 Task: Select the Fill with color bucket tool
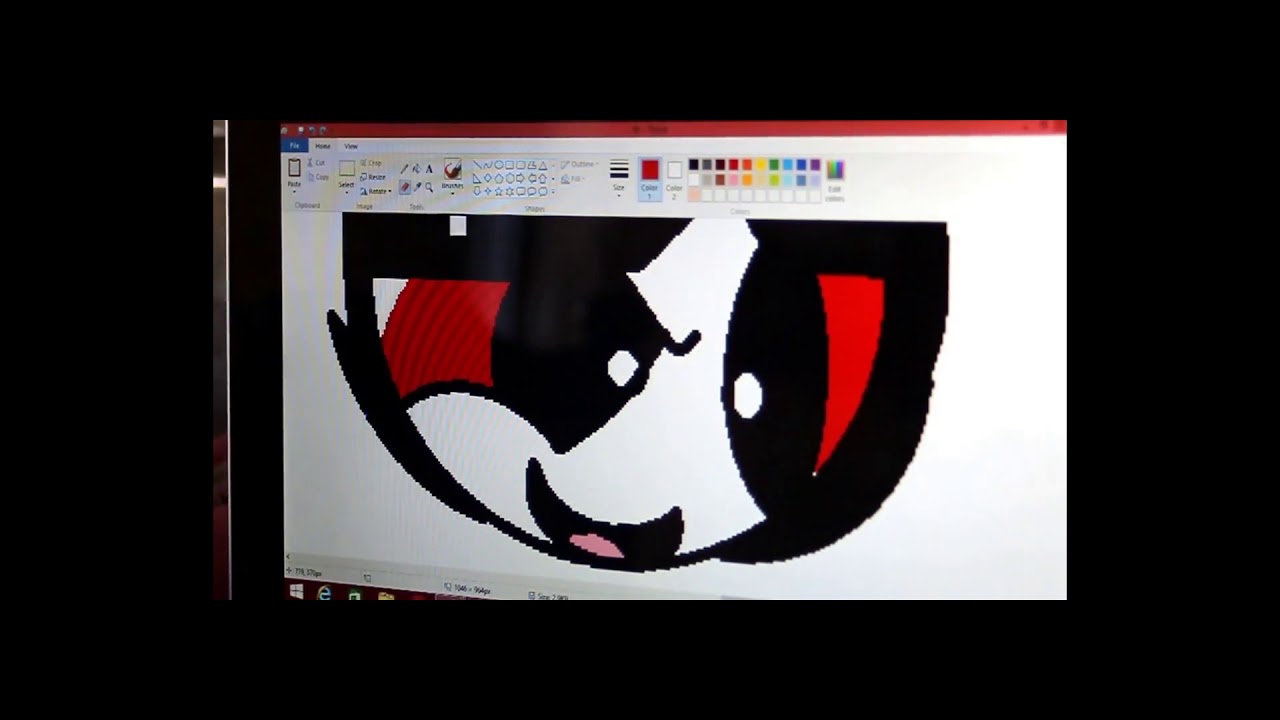click(x=417, y=169)
